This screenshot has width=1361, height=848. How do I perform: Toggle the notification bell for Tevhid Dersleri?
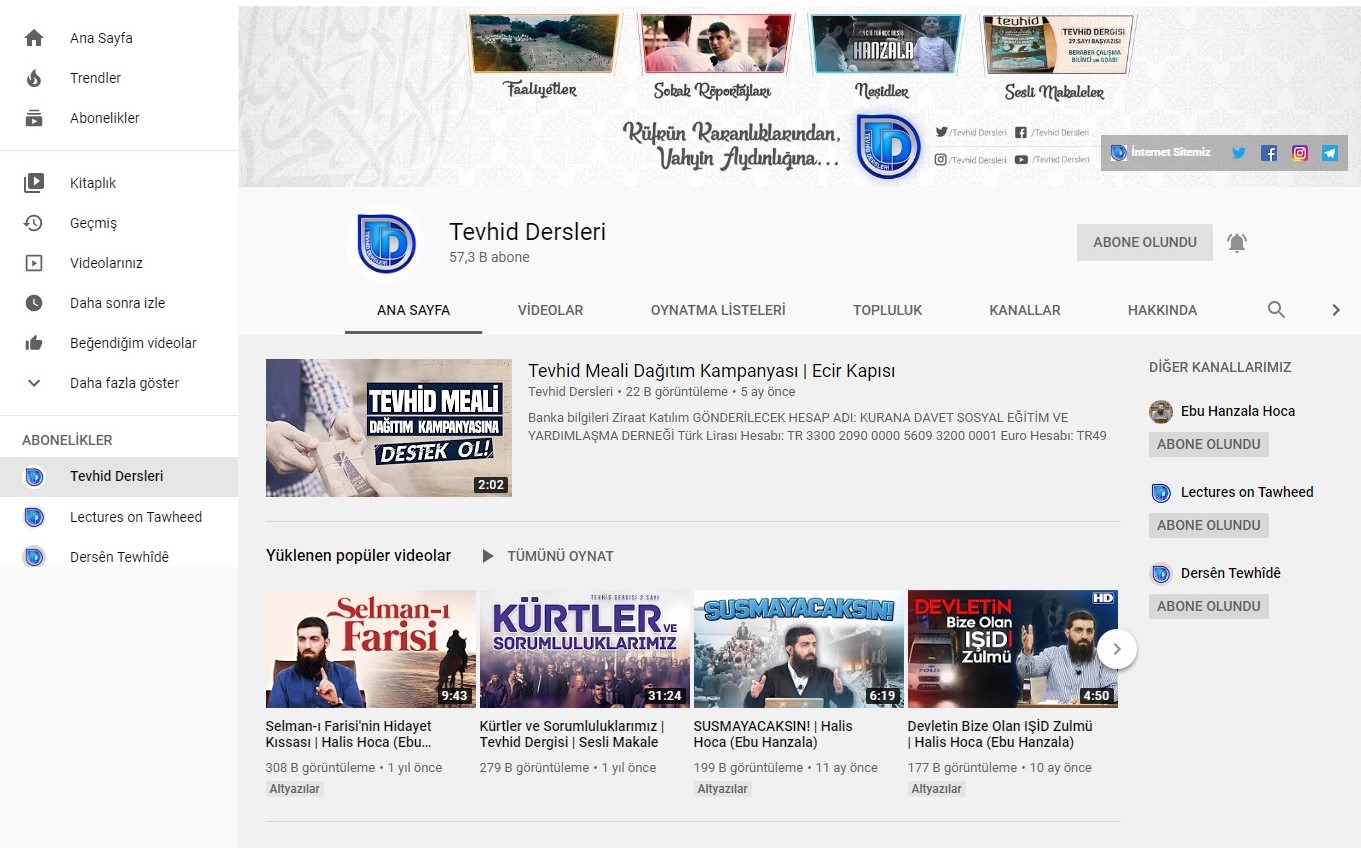[1237, 242]
